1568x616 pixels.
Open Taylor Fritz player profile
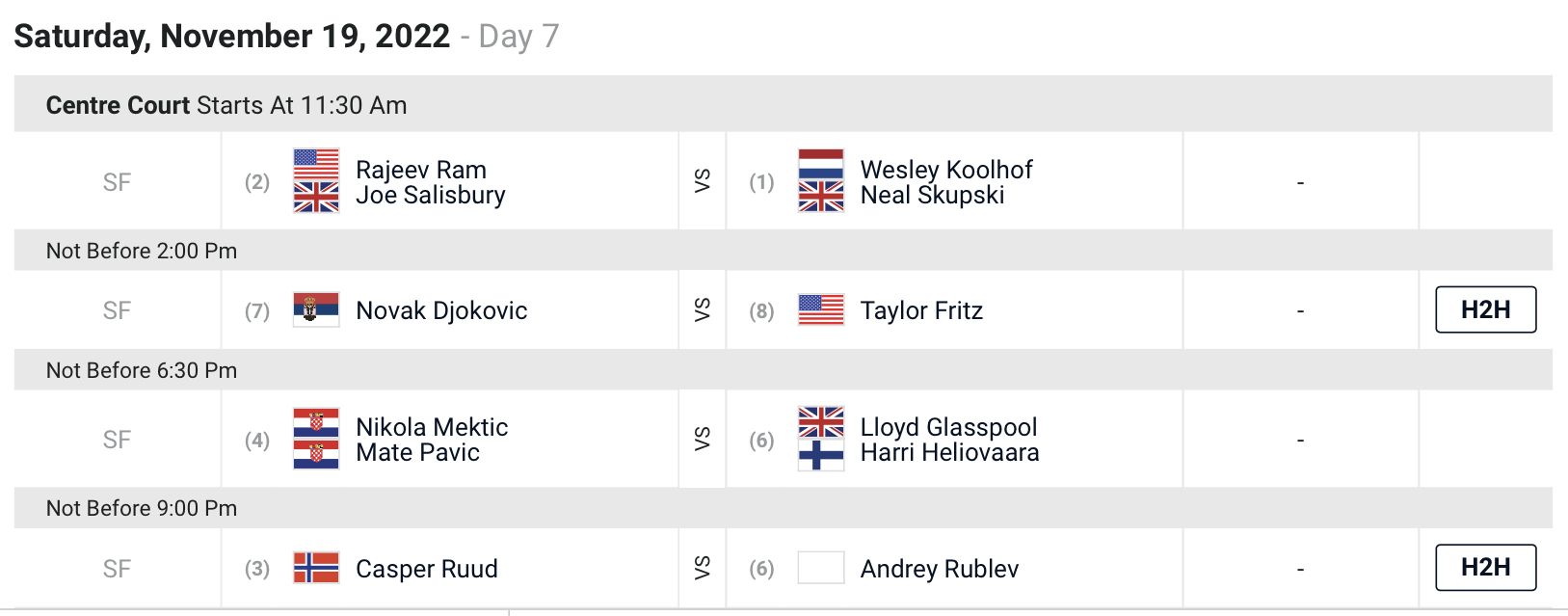(x=921, y=310)
